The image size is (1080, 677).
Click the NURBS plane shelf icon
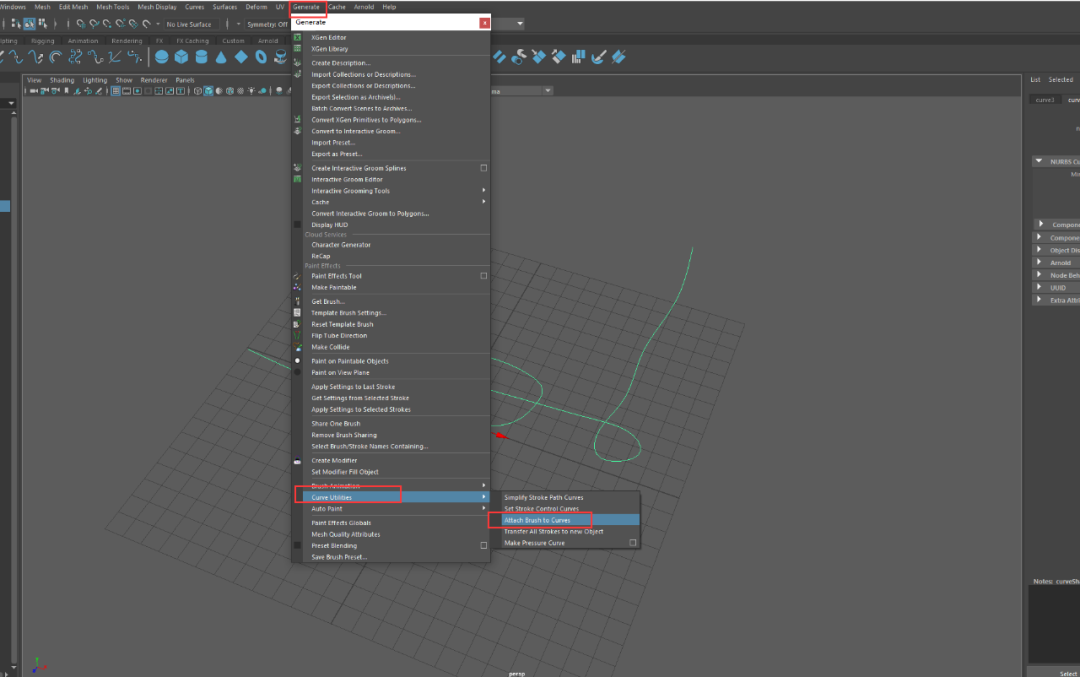(241, 56)
